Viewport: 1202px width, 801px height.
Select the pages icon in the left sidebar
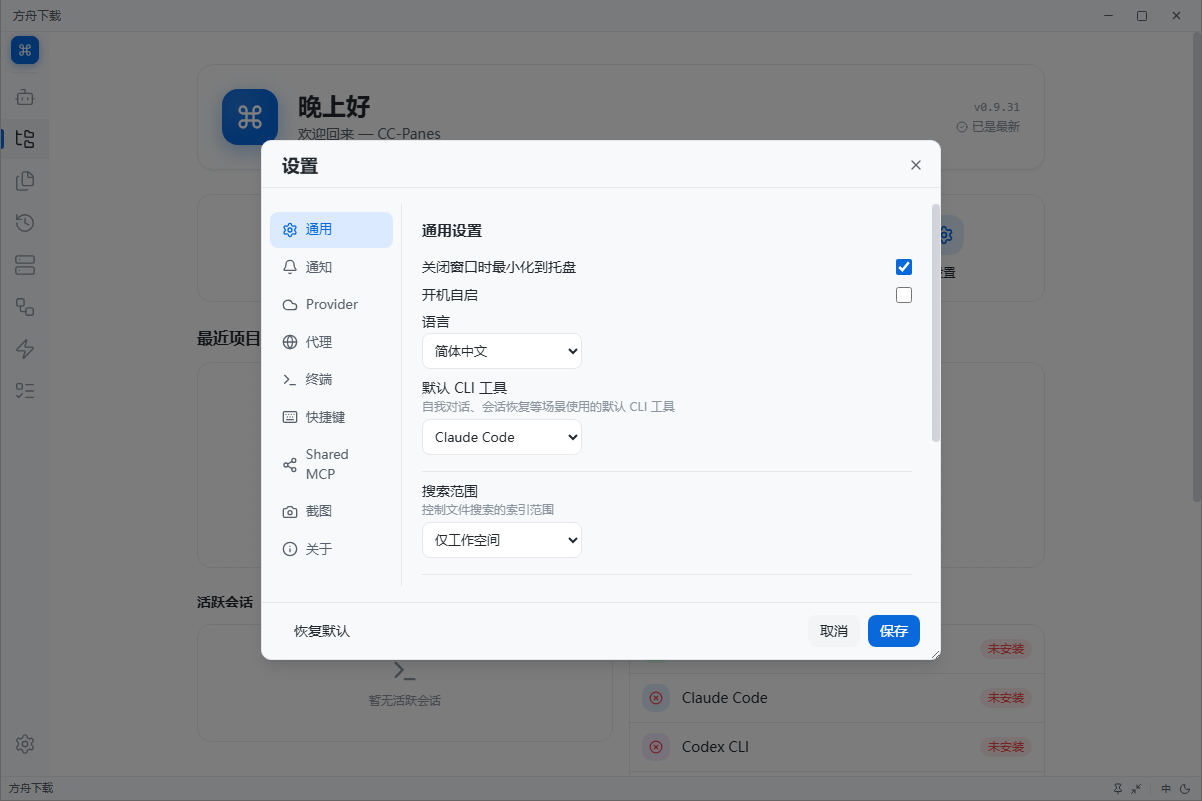click(x=24, y=181)
